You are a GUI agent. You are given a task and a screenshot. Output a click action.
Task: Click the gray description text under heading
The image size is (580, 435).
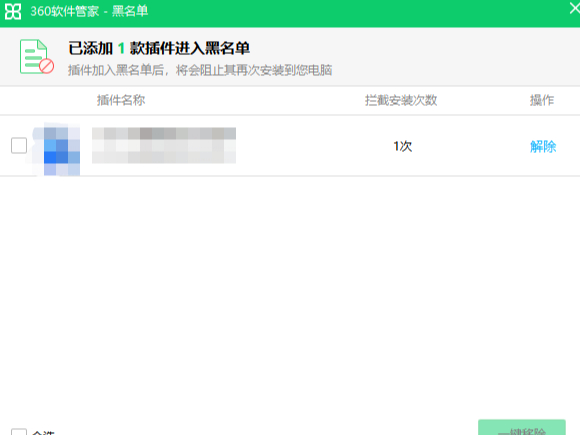pos(200,70)
